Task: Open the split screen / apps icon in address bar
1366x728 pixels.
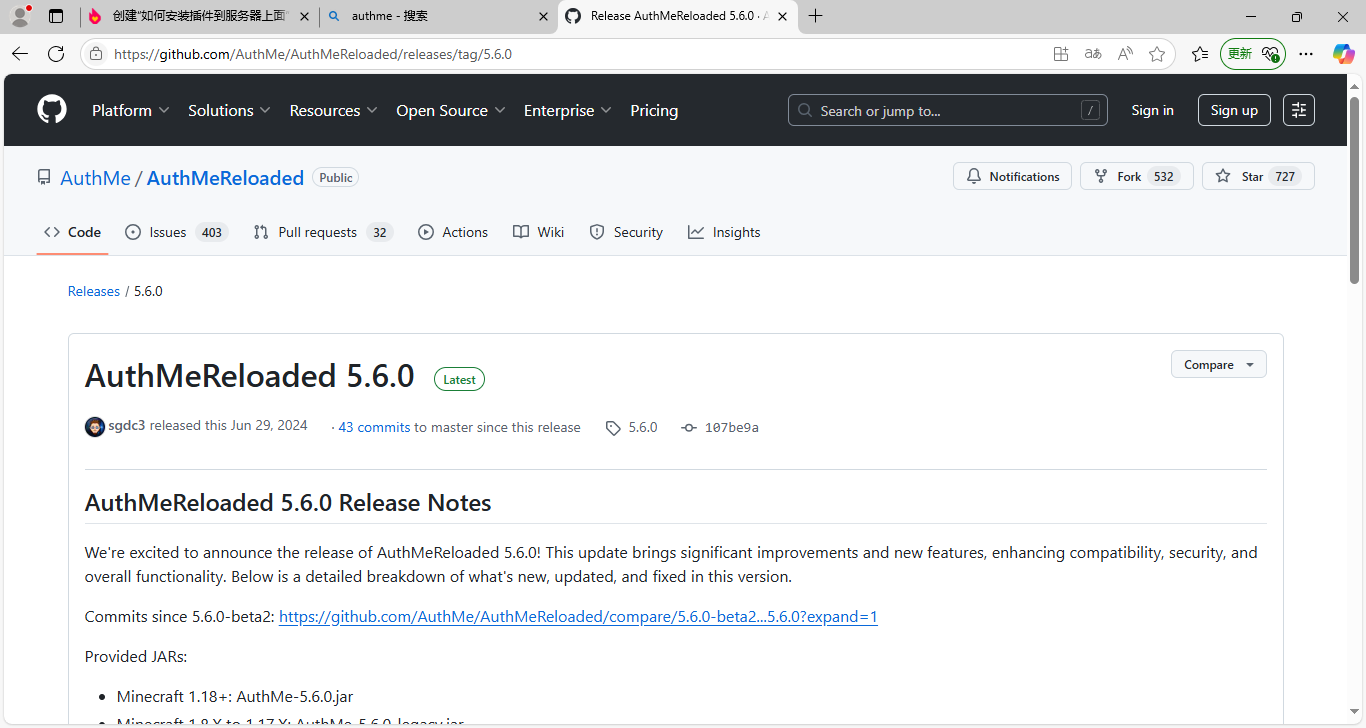Action: tap(1061, 54)
